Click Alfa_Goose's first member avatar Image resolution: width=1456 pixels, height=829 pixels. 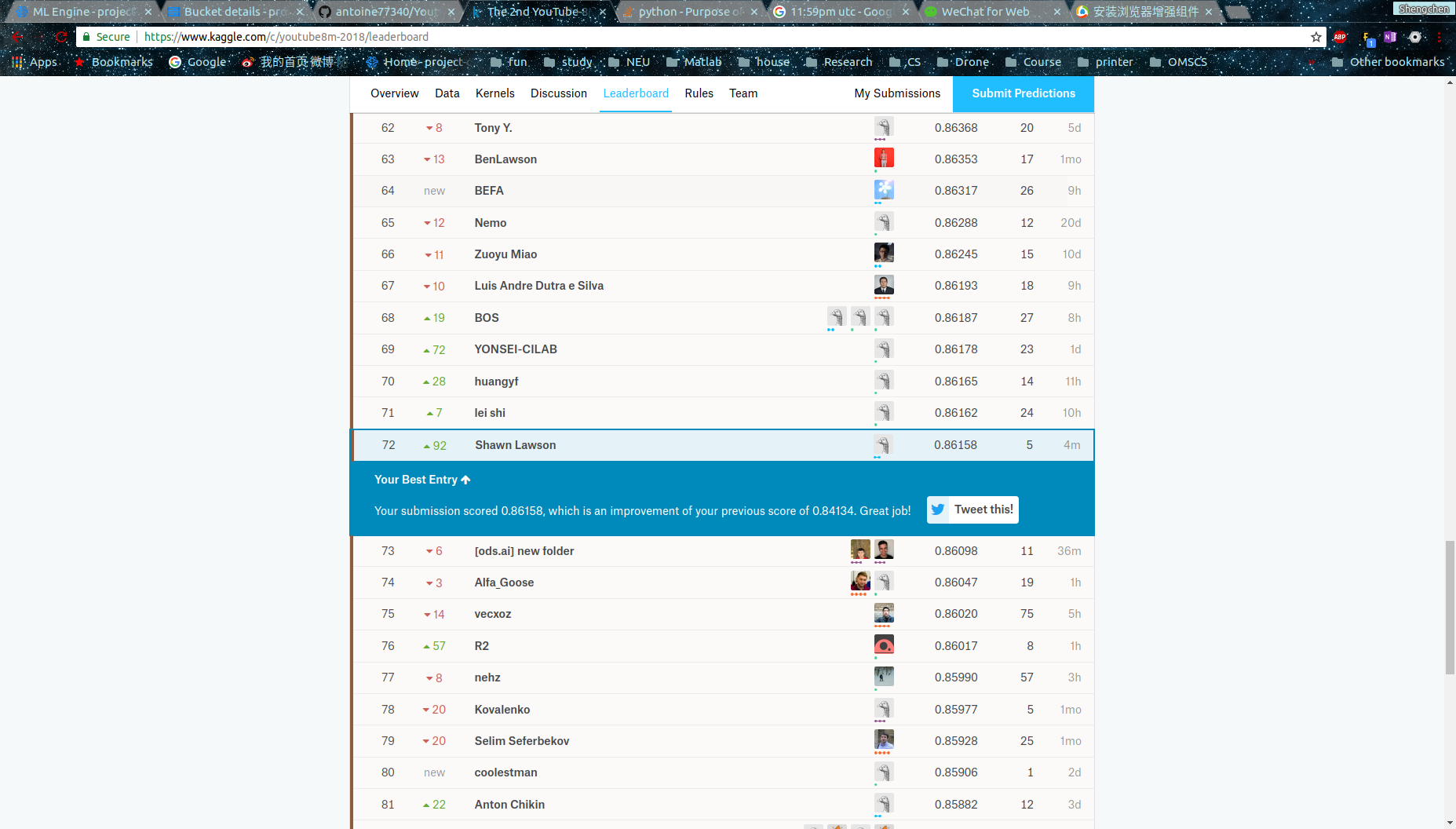[860, 581]
